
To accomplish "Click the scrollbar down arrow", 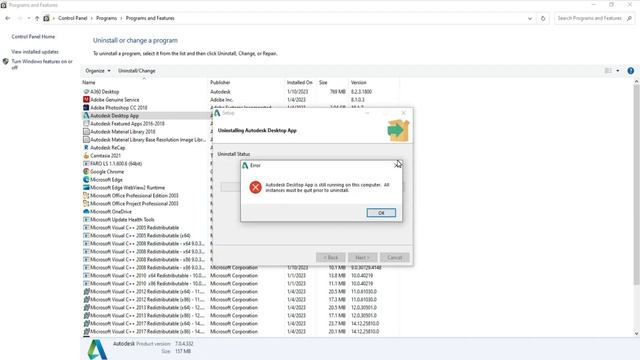I will pos(636,333).
